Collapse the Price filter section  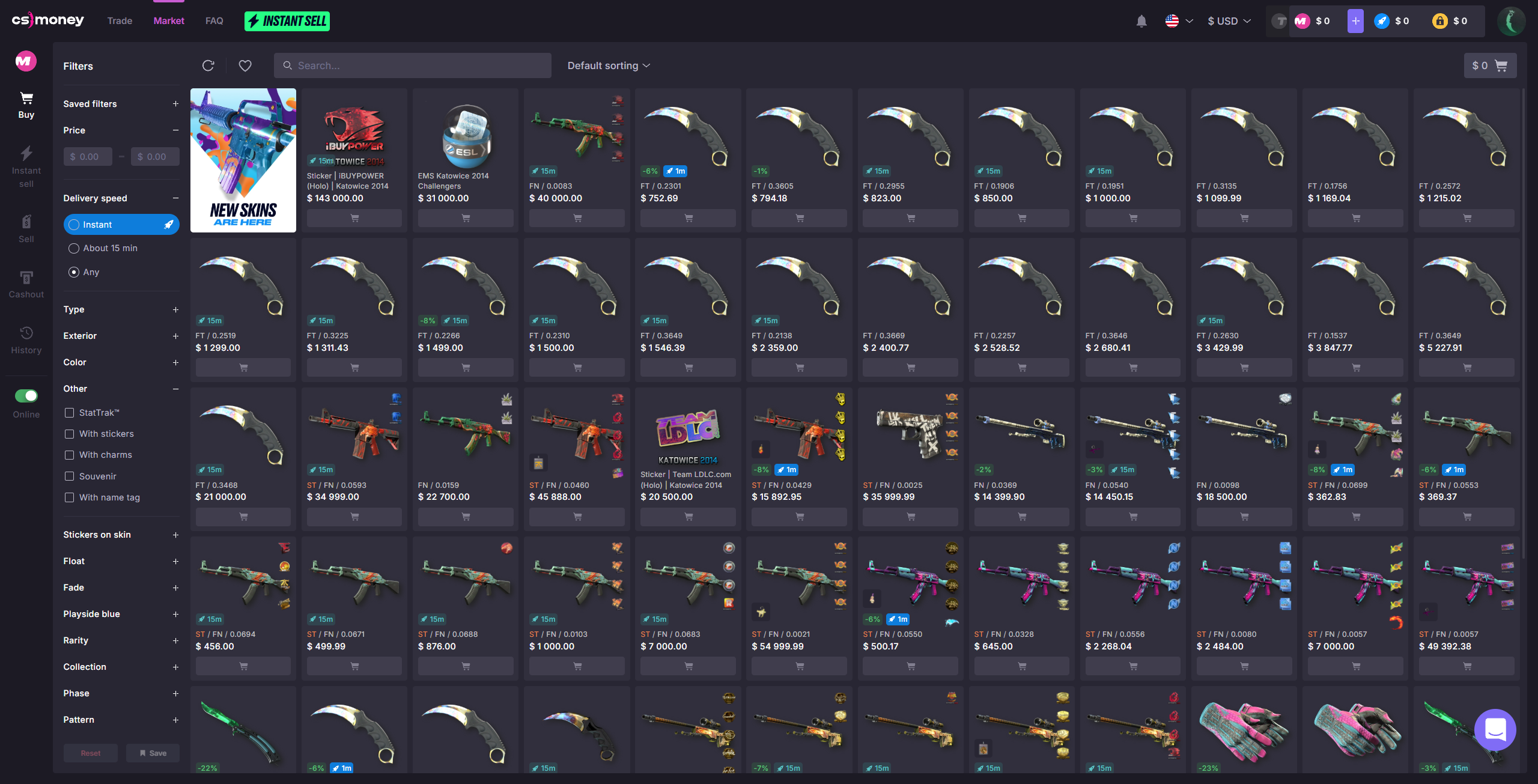(121, 130)
